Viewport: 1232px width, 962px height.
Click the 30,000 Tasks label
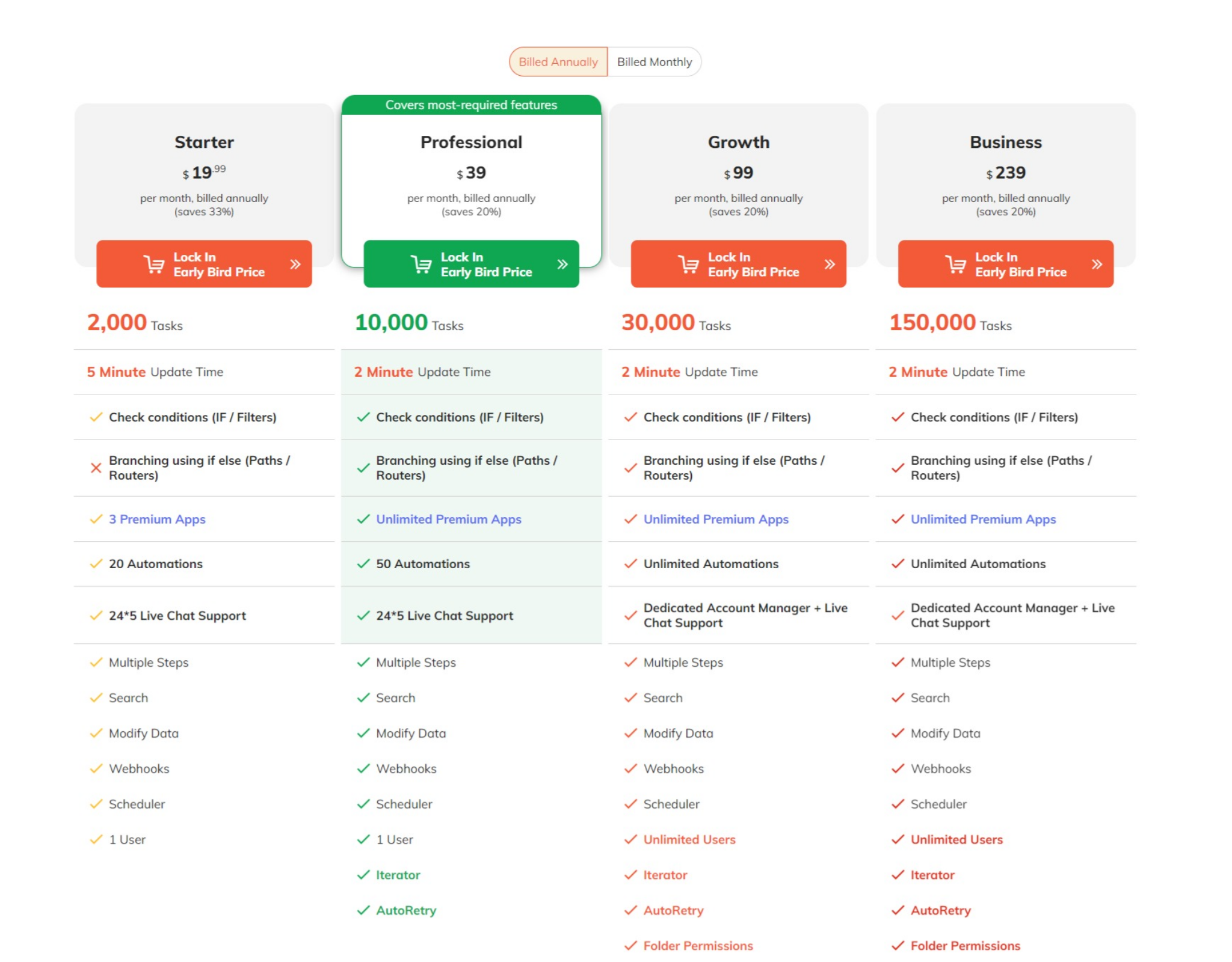[676, 323]
